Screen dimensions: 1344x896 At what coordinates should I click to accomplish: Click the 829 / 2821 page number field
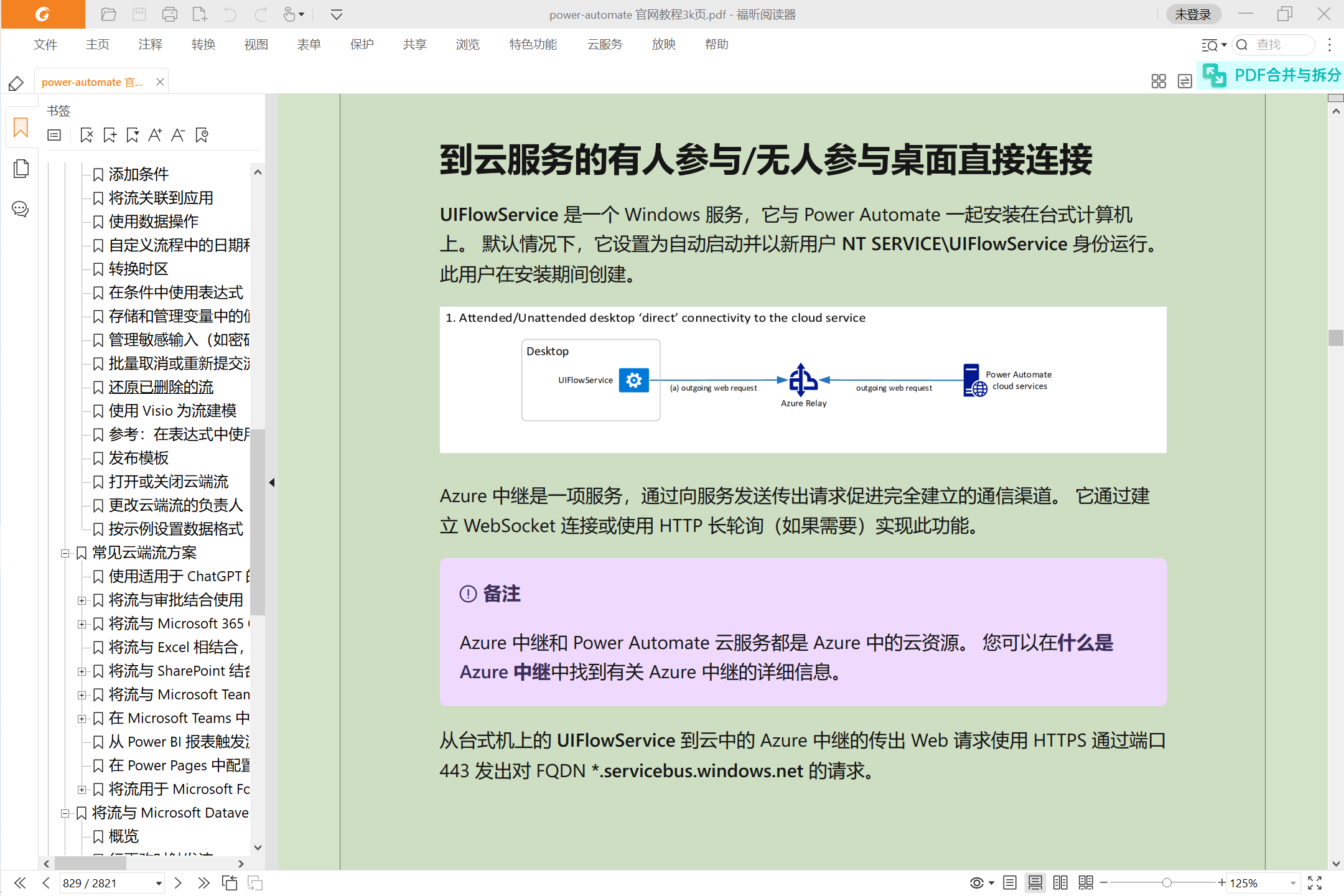[106, 883]
